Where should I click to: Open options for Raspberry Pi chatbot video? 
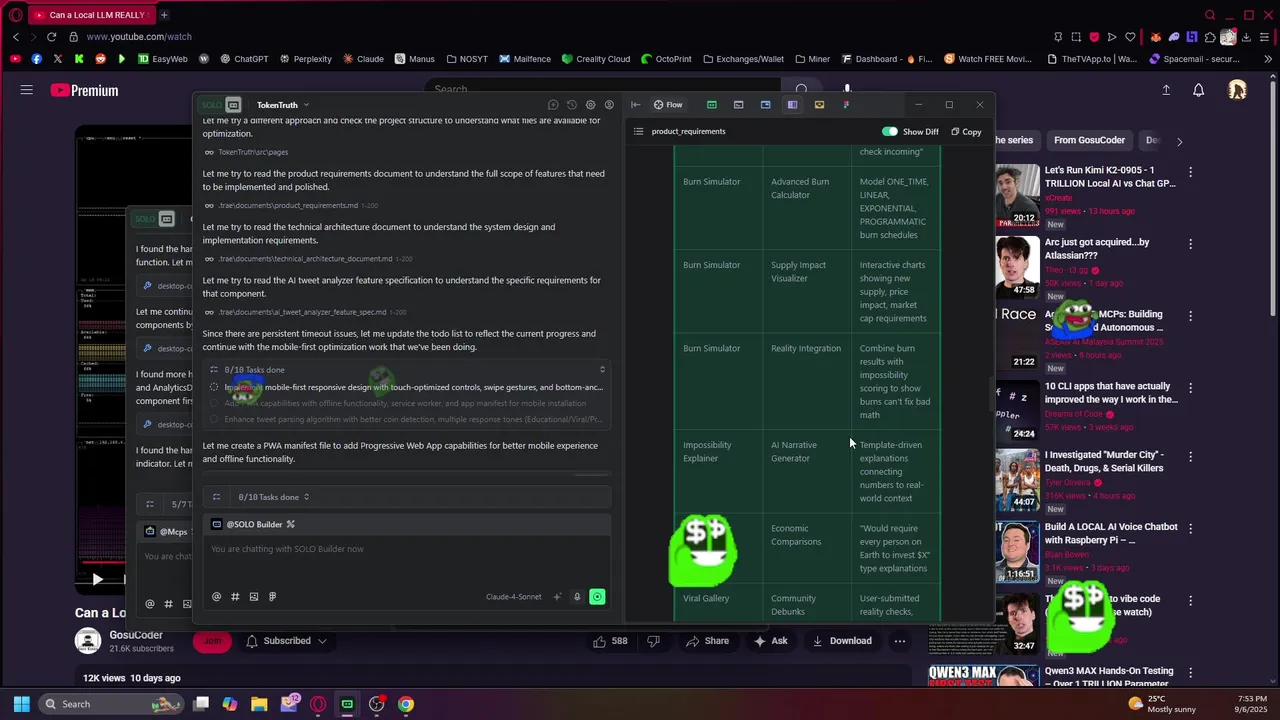click(x=1190, y=529)
